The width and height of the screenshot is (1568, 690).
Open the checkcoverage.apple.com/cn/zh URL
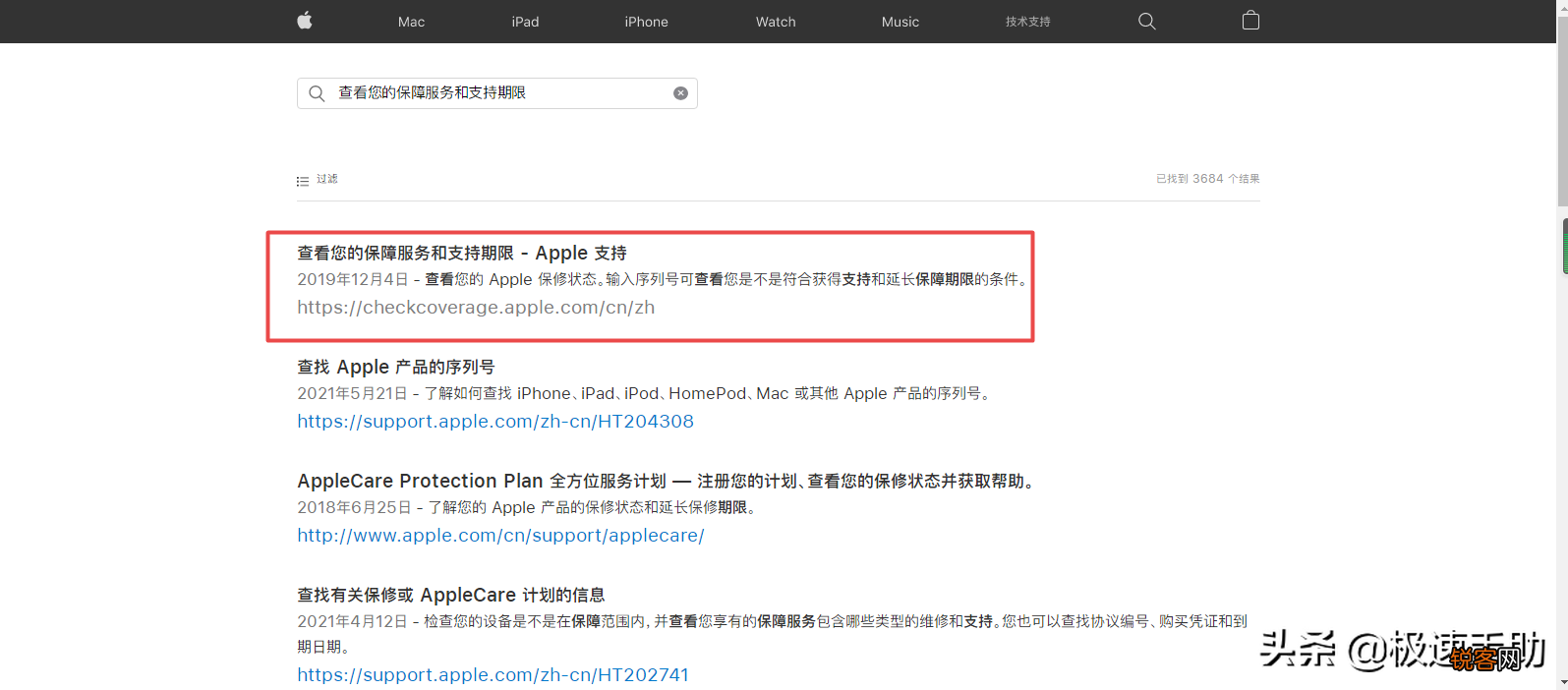pyautogui.click(x=476, y=308)
